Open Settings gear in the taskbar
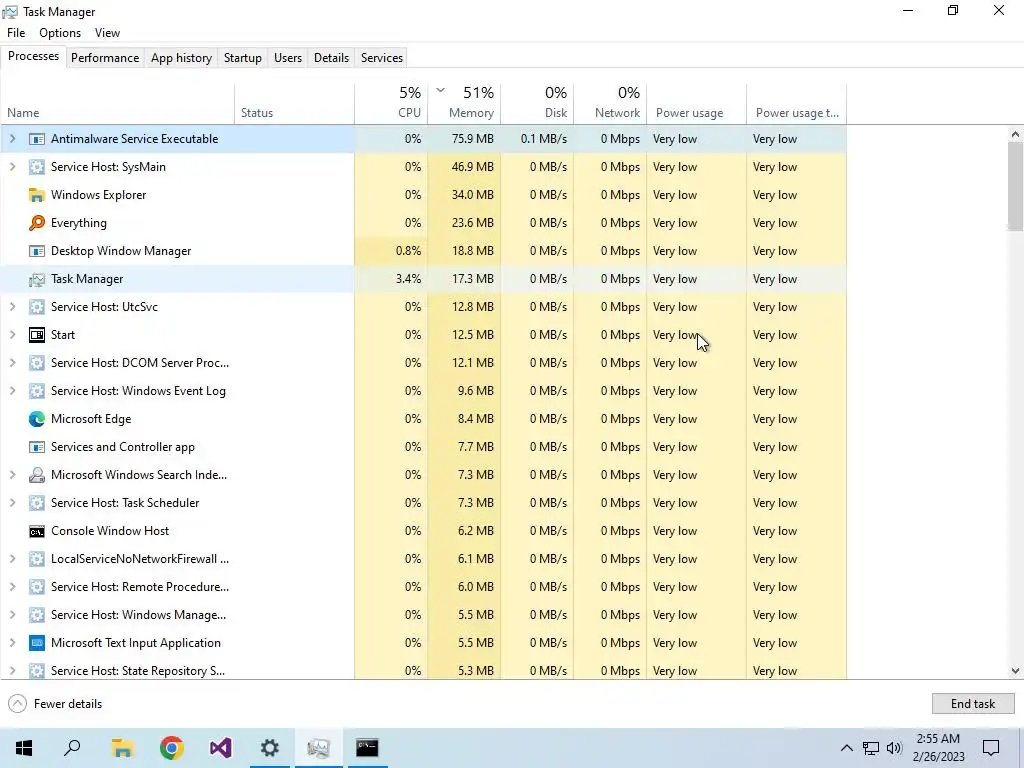The height and width of the screenshot is (768, 1024). pos(270,748)
